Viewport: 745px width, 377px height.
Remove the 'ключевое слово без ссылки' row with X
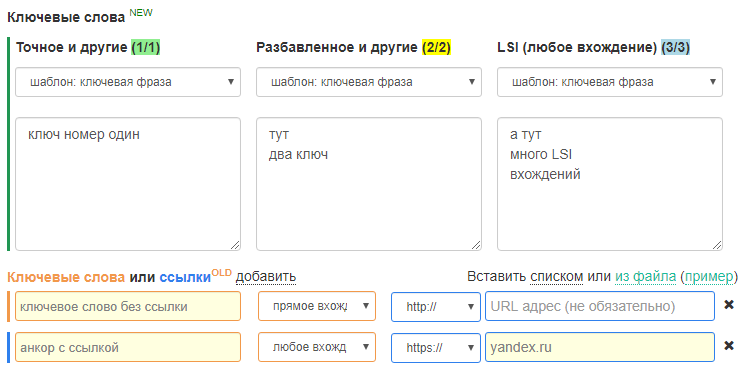[729, 305]
